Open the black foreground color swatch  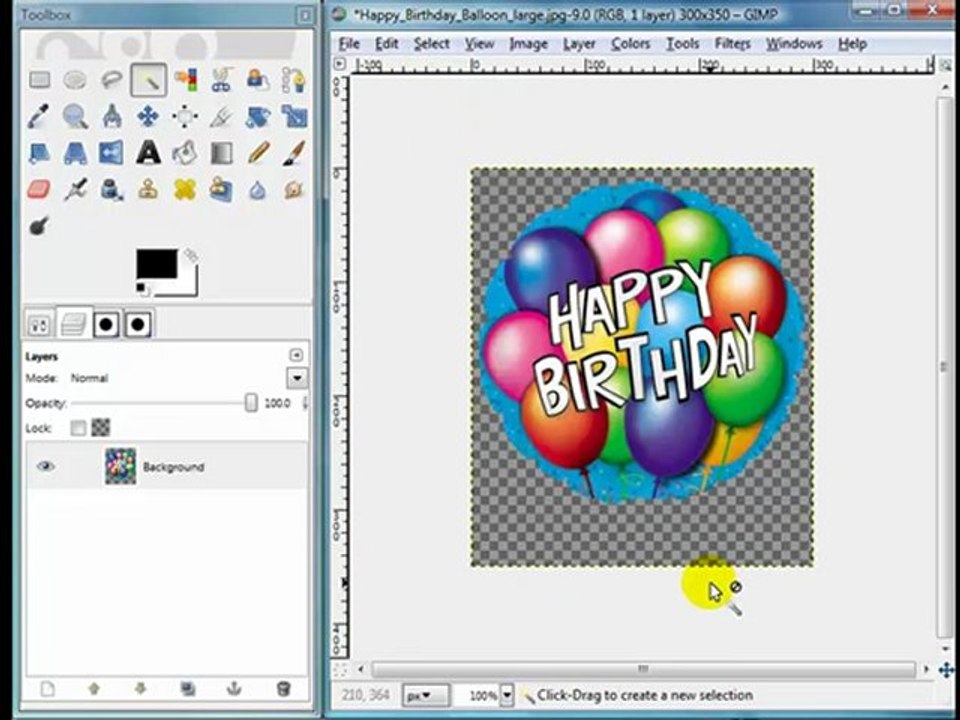(157, 263)
